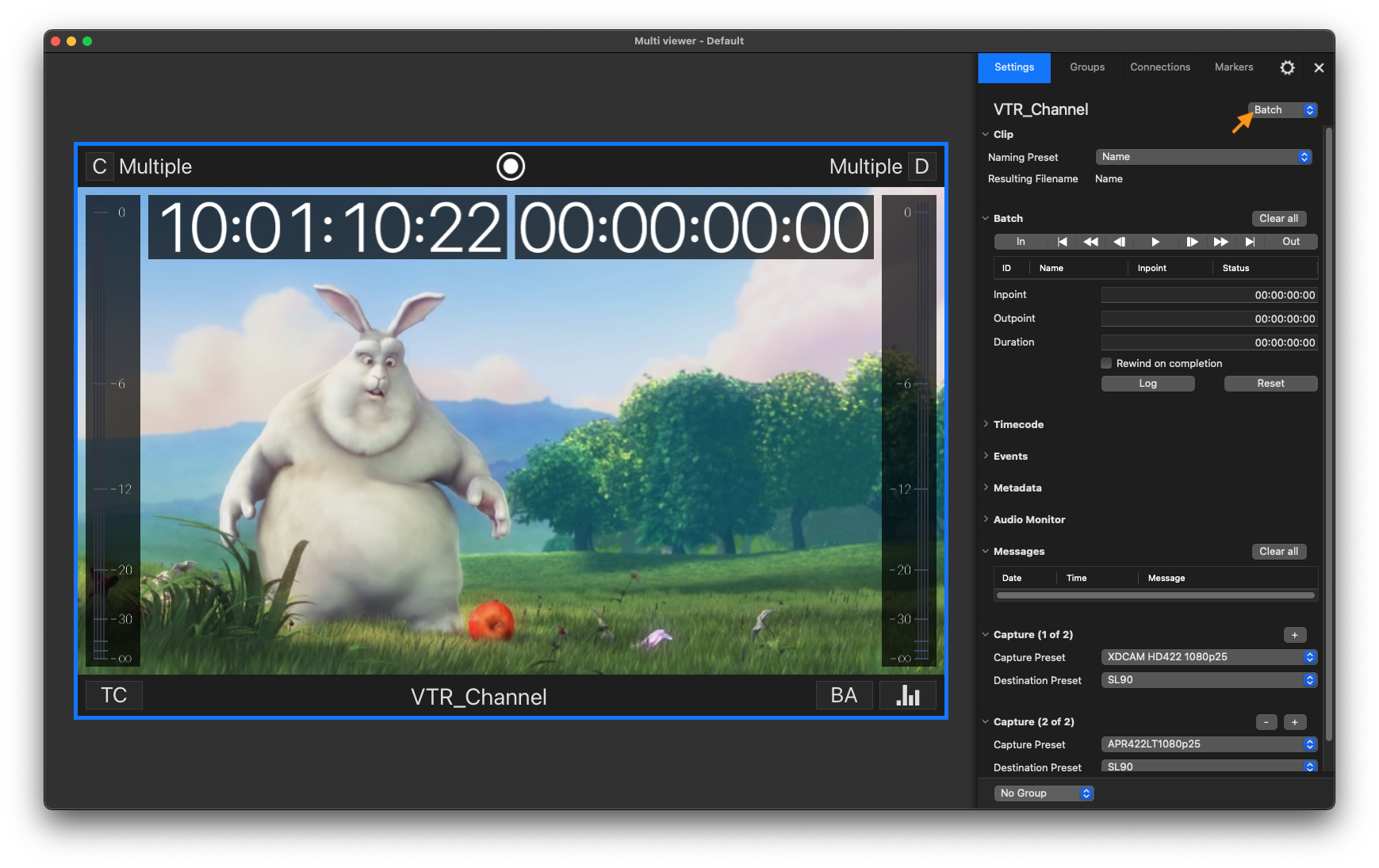Close the settings side panel

[1319, 68]
